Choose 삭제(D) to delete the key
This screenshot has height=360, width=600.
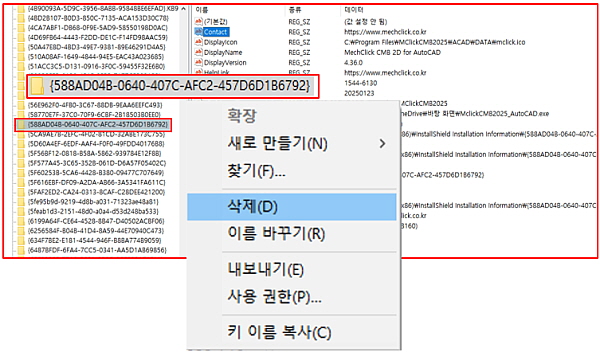pyautogui.click(x=292, y=207)
